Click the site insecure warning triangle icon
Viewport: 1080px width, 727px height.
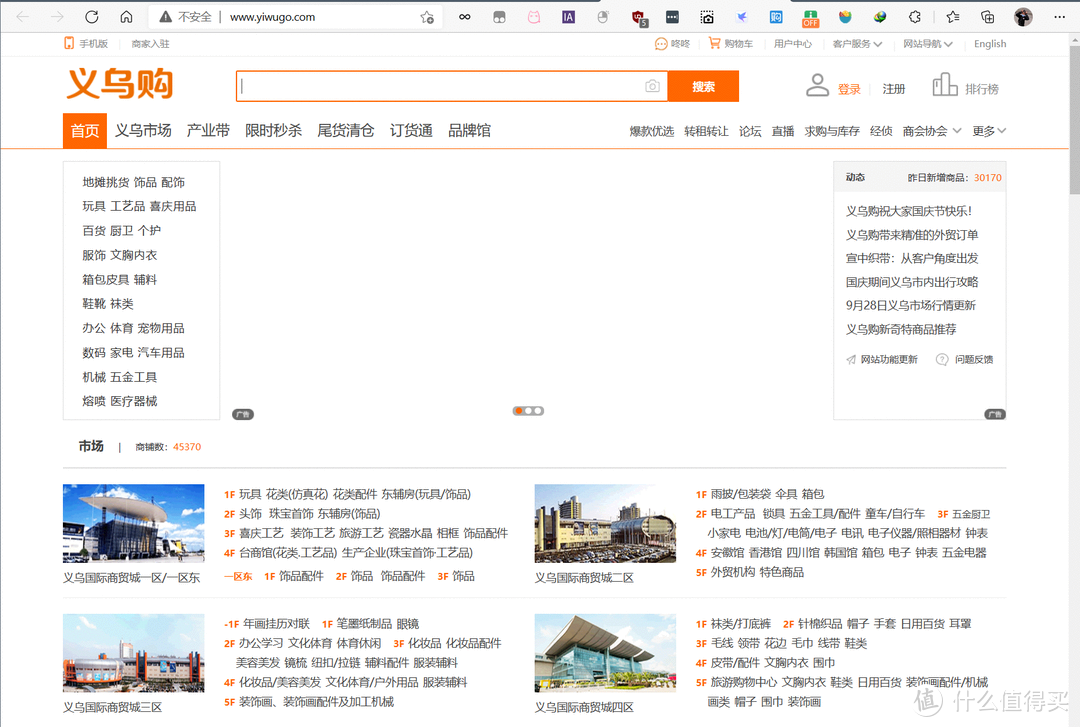[165, 17]
